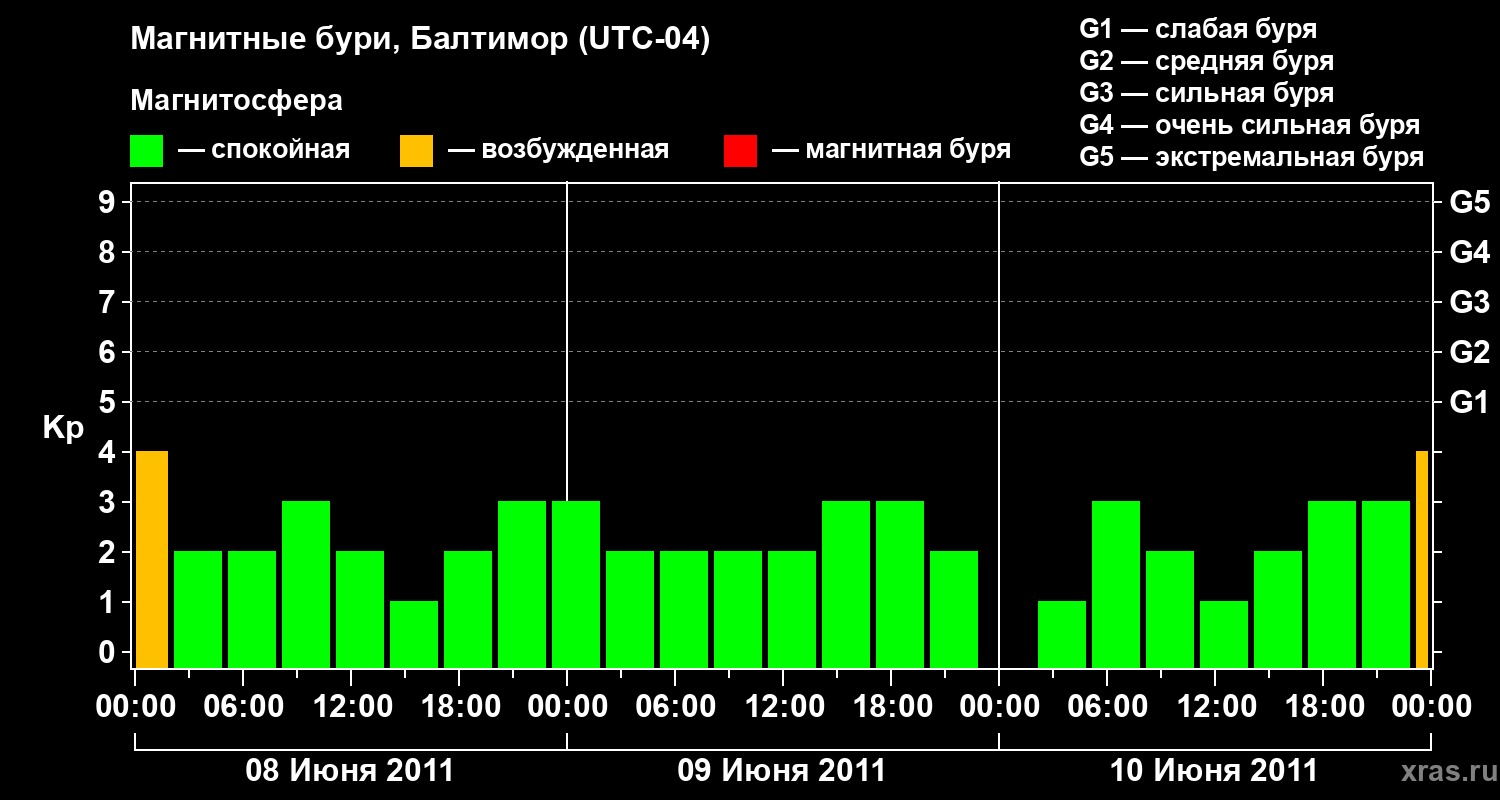Click the '— возбужденная' legend label
Viewport: 1500px width, 800px height.
tap(558, 151)
